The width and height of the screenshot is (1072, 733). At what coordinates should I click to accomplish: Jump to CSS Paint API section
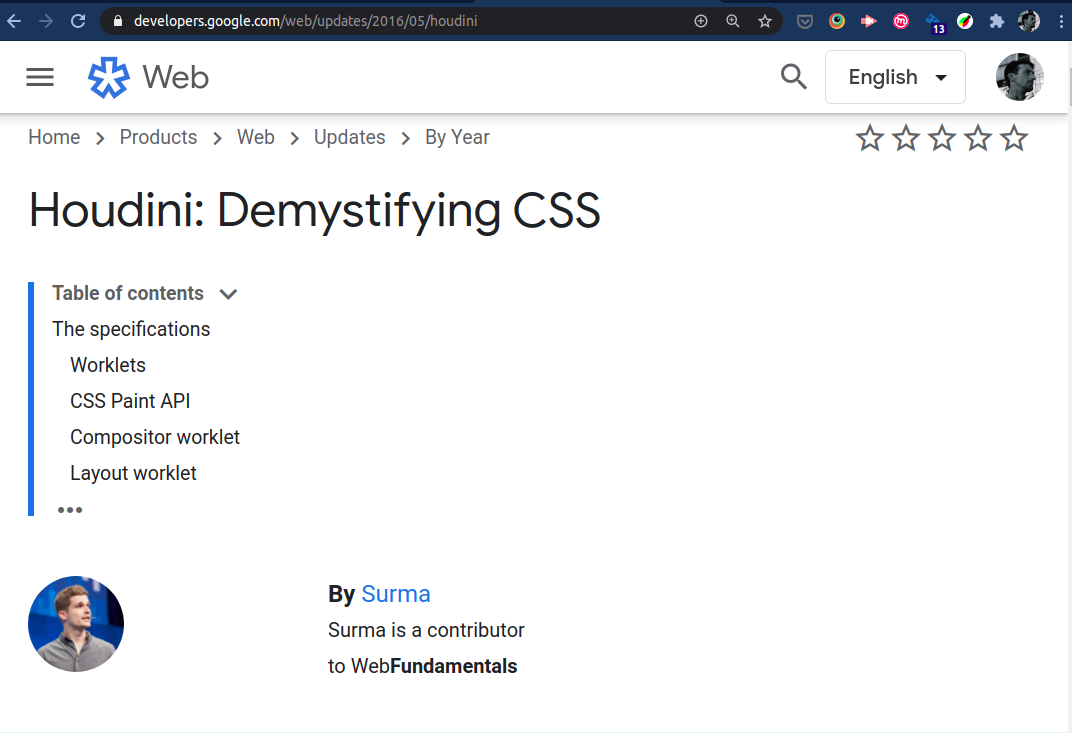pyautogui.click(x=130, y=401)
